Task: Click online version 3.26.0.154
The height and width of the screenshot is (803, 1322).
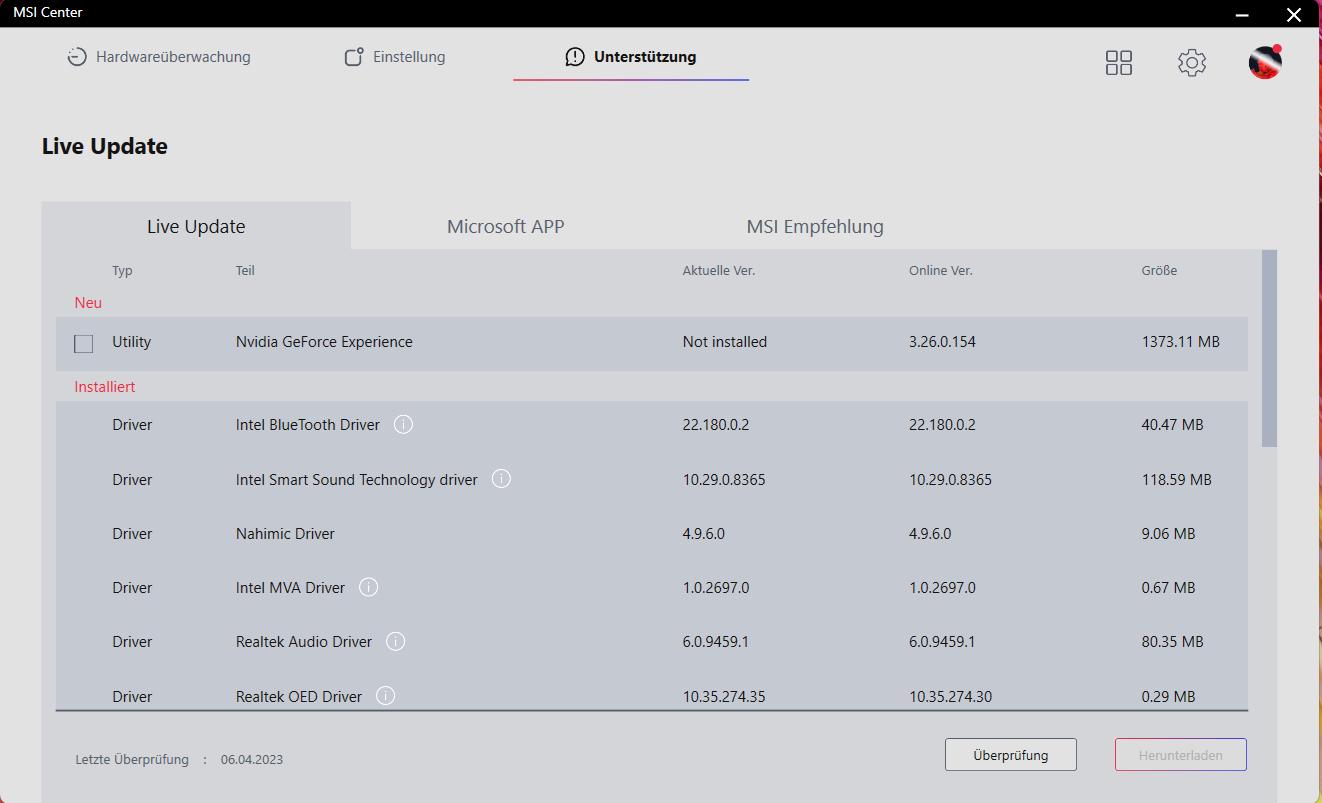Action: click(942, 342)
